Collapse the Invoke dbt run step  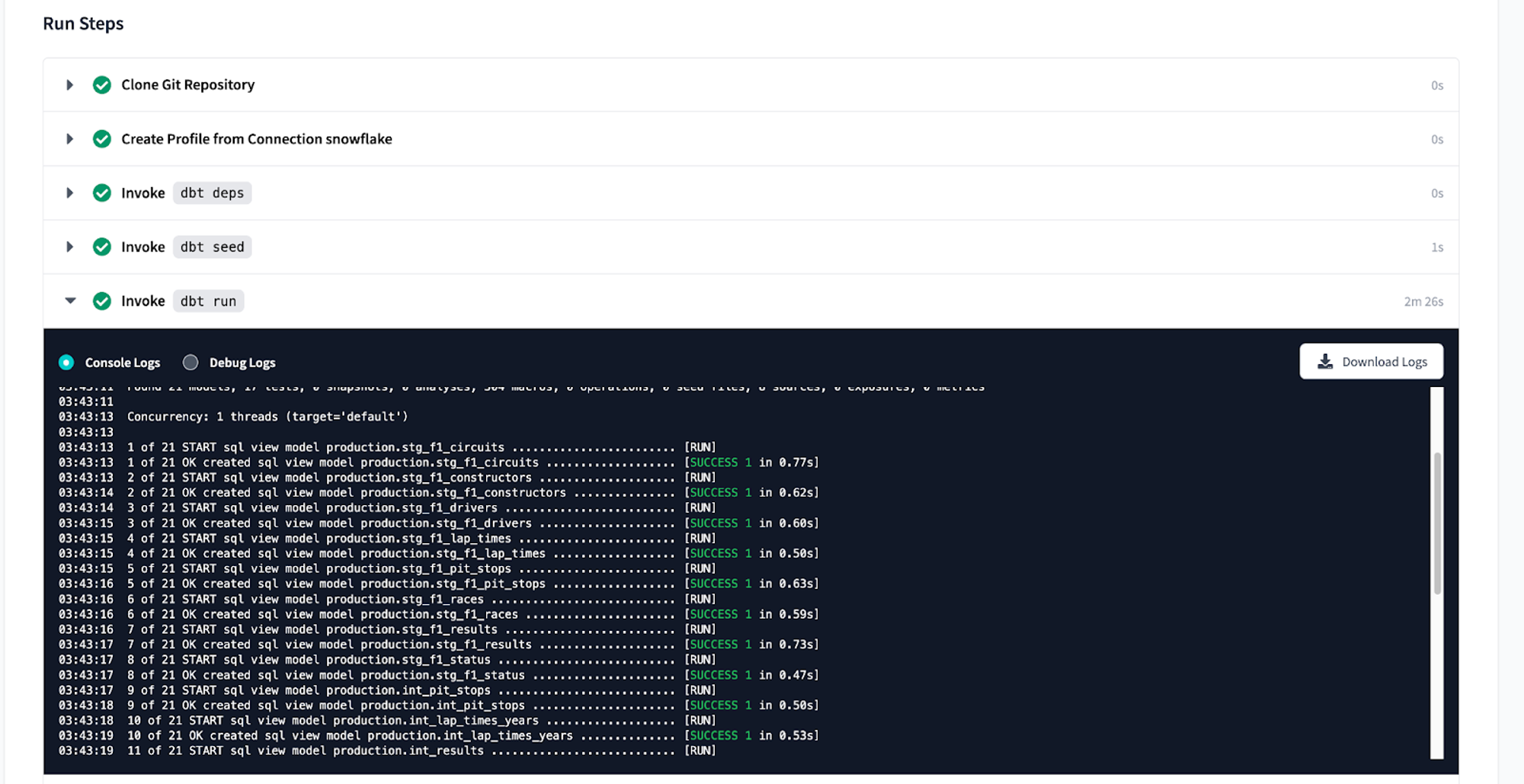[x=70, y=301]
